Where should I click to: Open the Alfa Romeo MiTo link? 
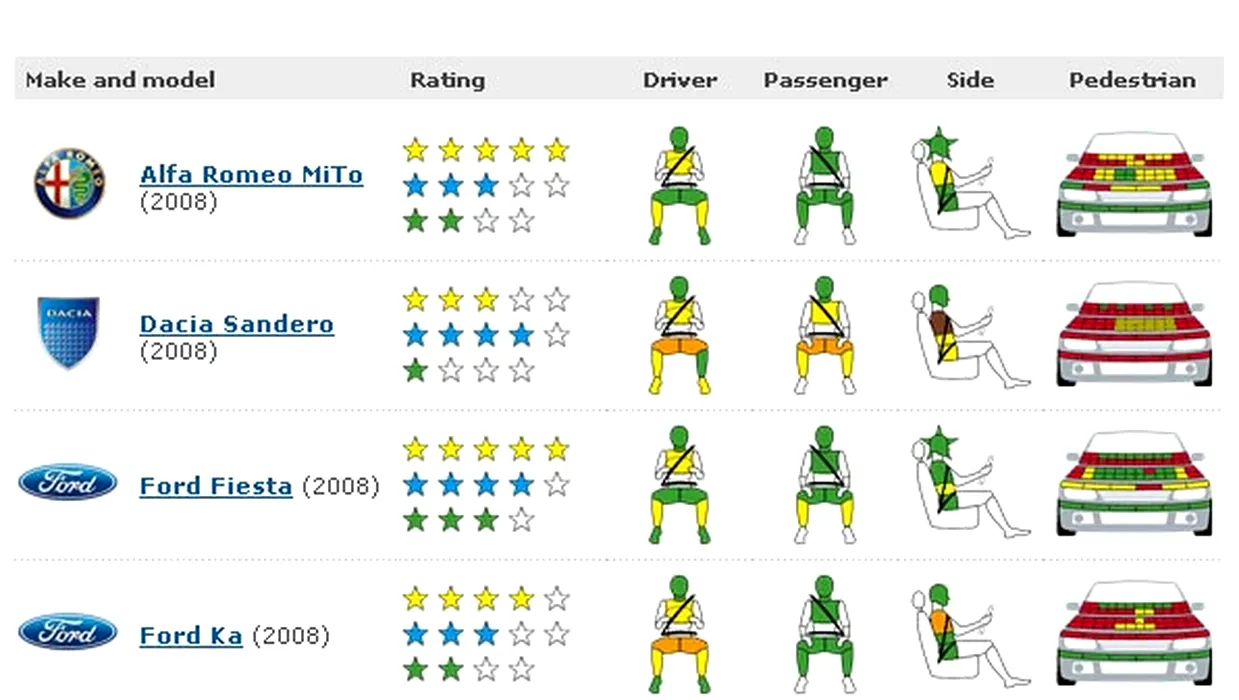[x=251, y=175]
